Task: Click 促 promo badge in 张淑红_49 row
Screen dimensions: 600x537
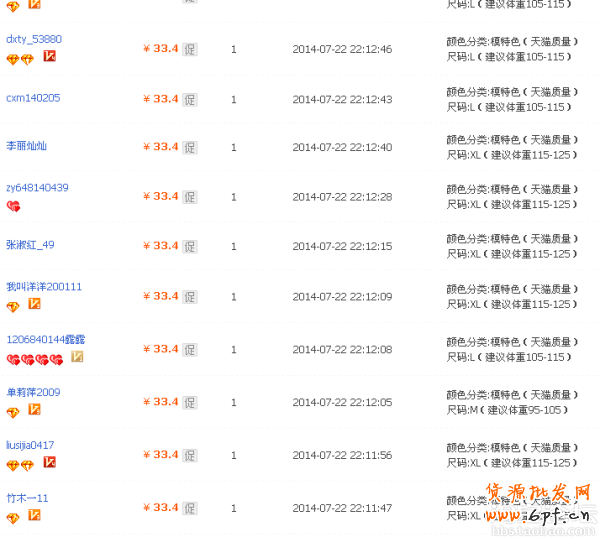Action: point(190,247)
